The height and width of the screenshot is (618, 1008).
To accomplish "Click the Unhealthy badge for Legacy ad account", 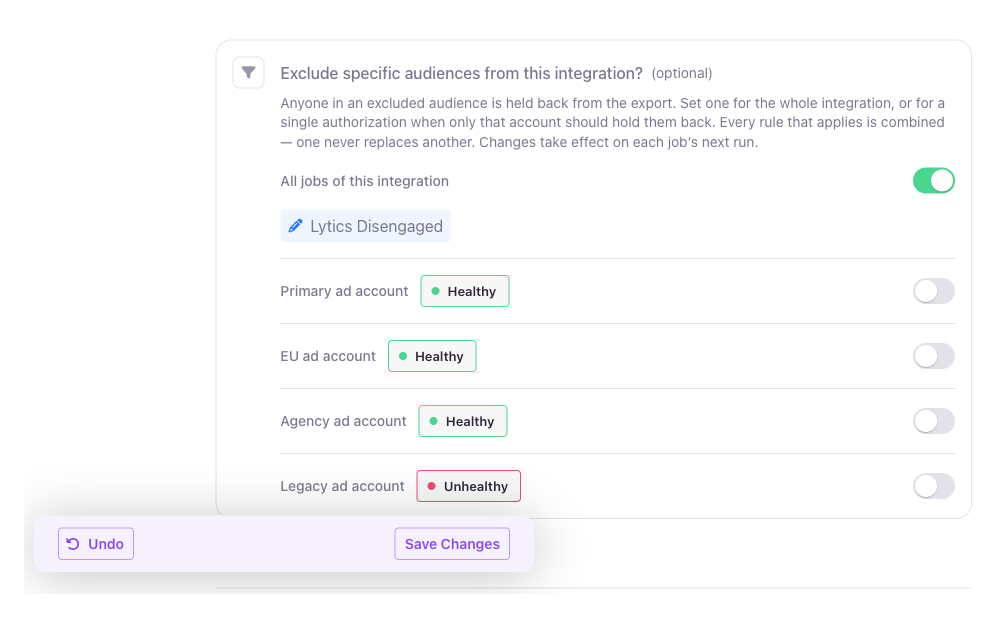I will (469, 486).
